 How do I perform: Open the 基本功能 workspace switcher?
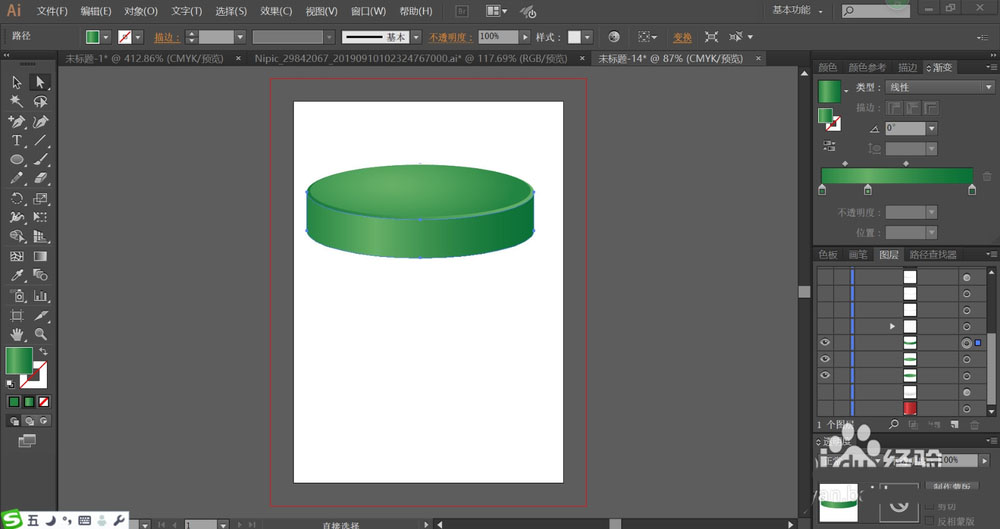pos(797,10)
